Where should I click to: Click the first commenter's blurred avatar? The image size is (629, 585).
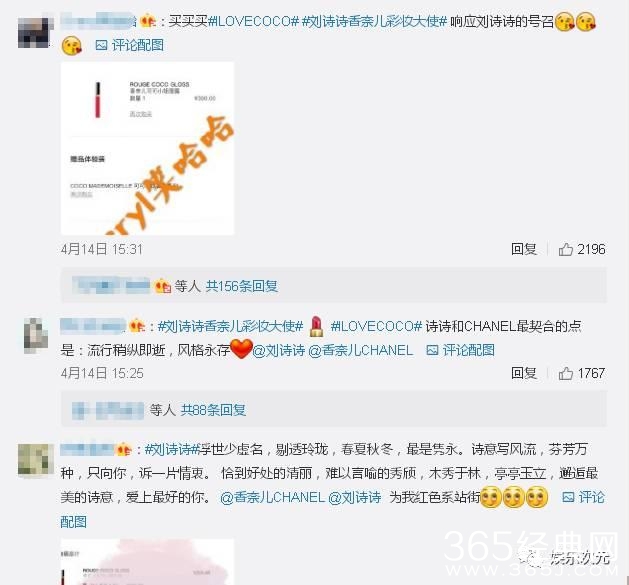pyautogui.click(x=35, y=31)
